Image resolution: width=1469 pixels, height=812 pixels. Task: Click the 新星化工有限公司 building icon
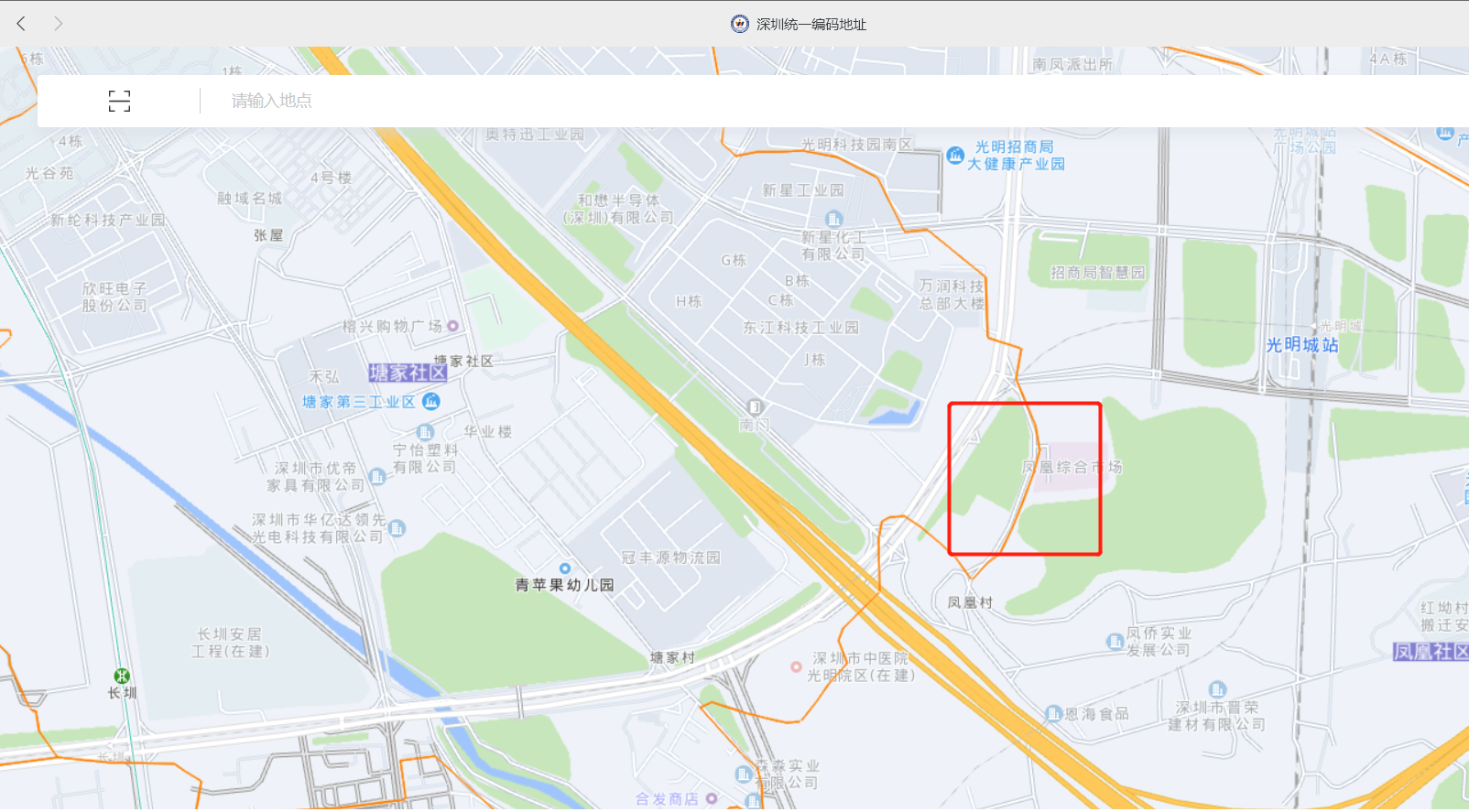833,219
